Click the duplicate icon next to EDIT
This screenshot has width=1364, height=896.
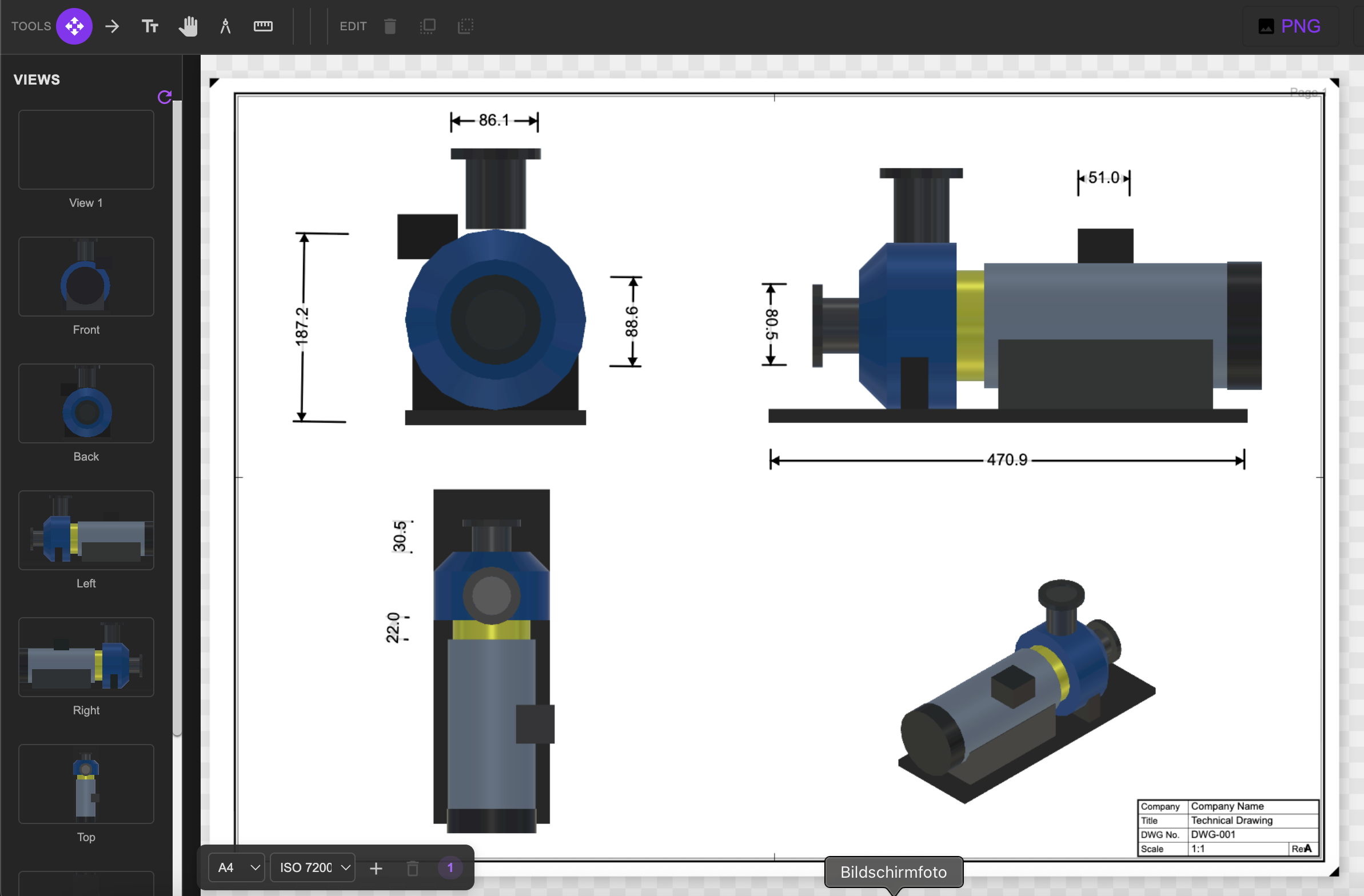[428, 26]
